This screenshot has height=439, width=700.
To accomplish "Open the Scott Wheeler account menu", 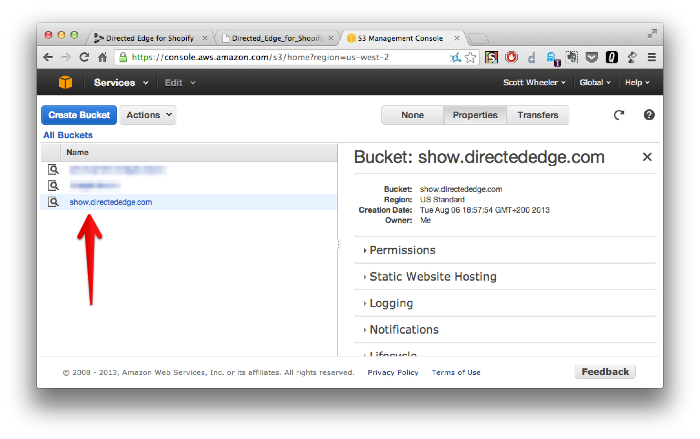I will [x=534, y=83].
